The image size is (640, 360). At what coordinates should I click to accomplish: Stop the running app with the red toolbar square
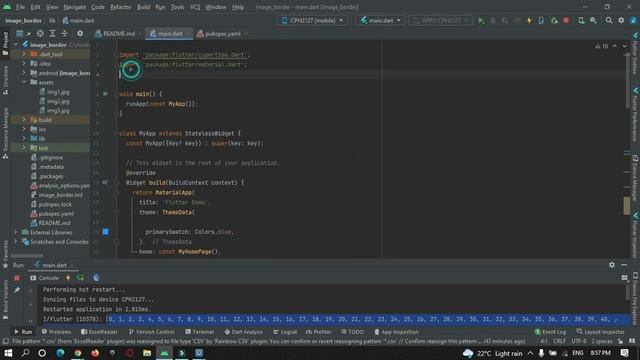click(x=566, y=20)
